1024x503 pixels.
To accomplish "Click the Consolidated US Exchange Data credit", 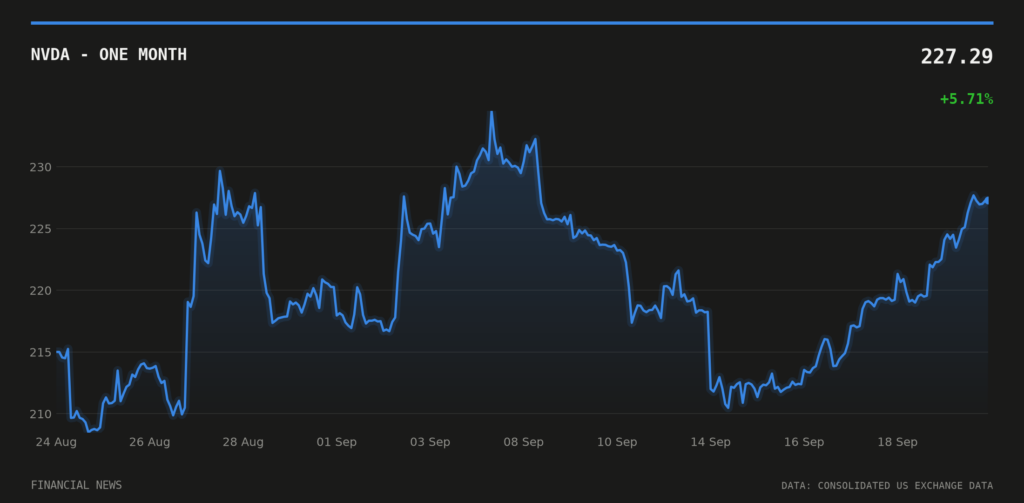I will 887,486.
